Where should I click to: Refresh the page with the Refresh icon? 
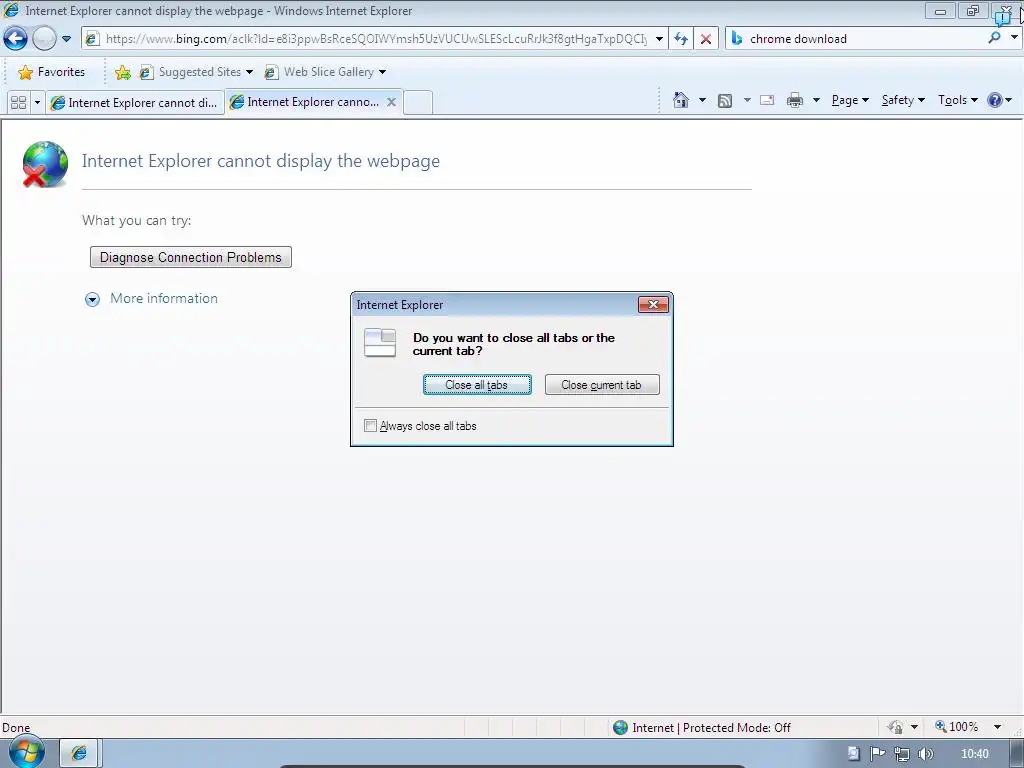click(680, 39)
